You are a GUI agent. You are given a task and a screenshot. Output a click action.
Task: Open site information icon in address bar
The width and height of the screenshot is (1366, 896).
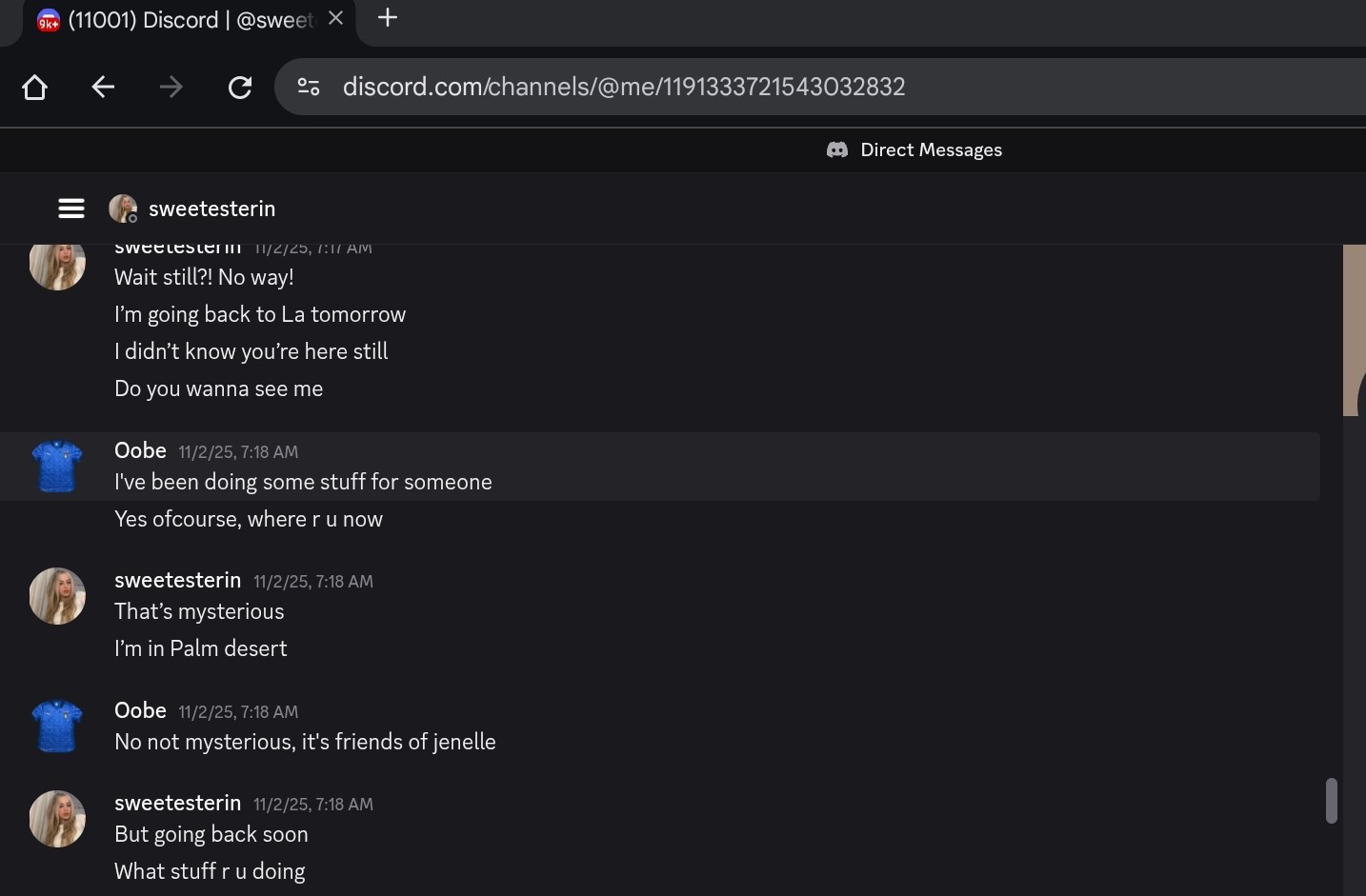click(309, 88)
